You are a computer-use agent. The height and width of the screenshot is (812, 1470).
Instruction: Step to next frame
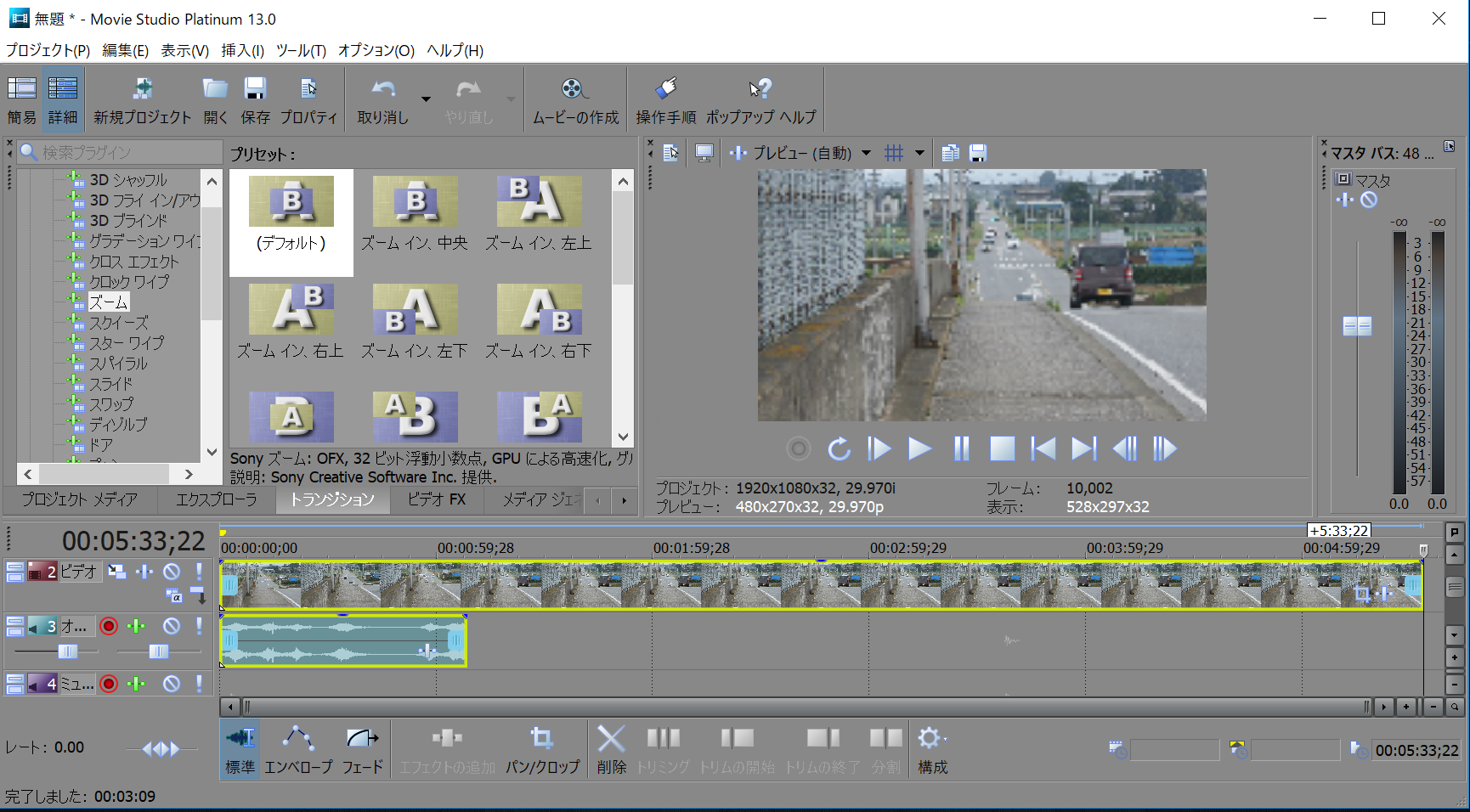(x=1165, y=448)
